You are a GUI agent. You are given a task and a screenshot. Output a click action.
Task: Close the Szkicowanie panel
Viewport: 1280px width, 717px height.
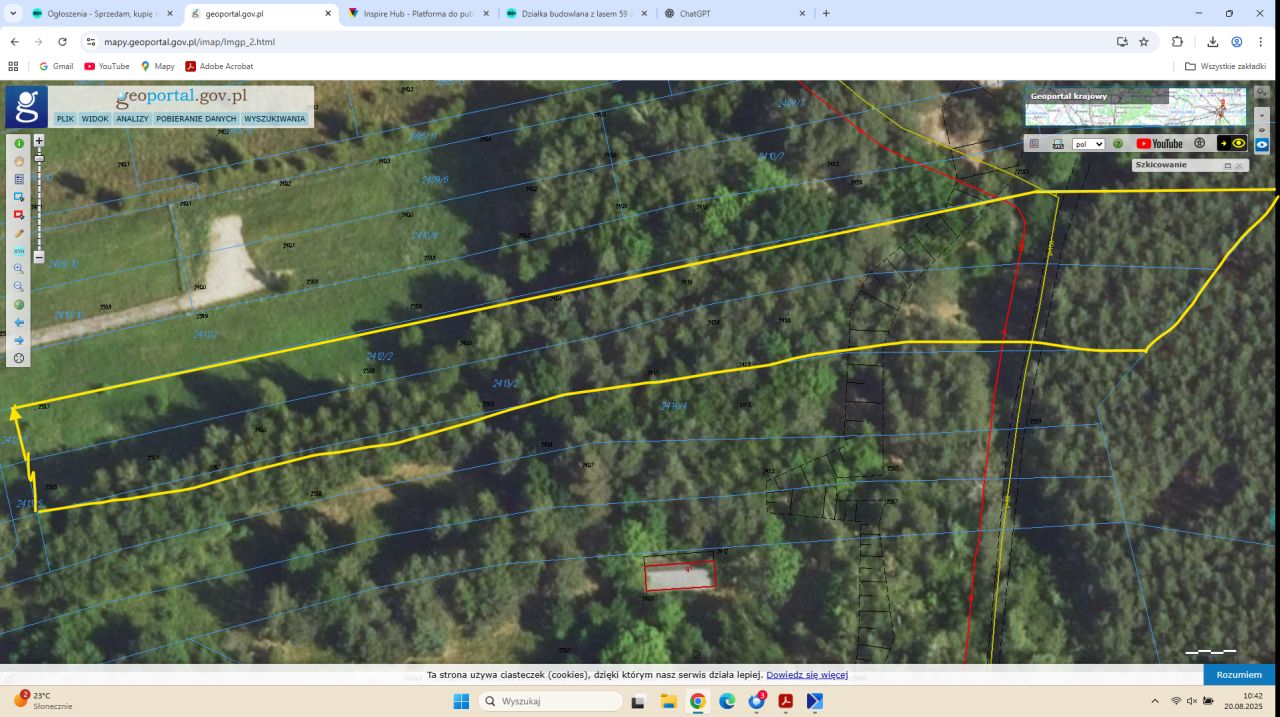click(x=1239, y=166)
